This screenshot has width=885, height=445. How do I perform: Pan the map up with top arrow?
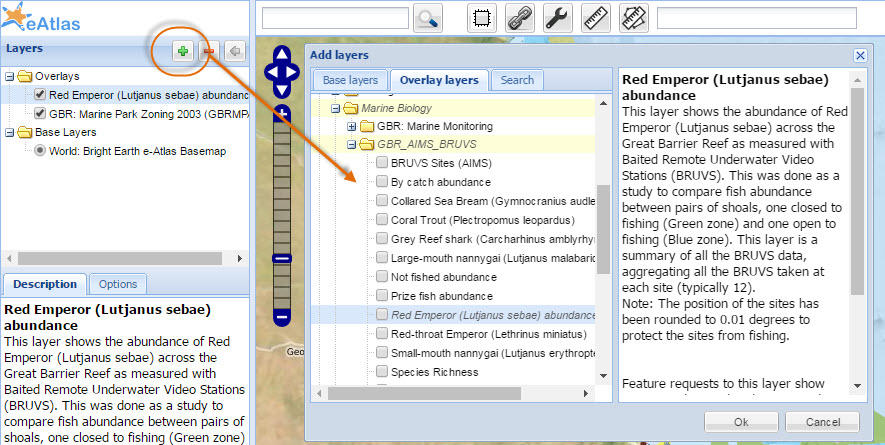pos(282,56)
